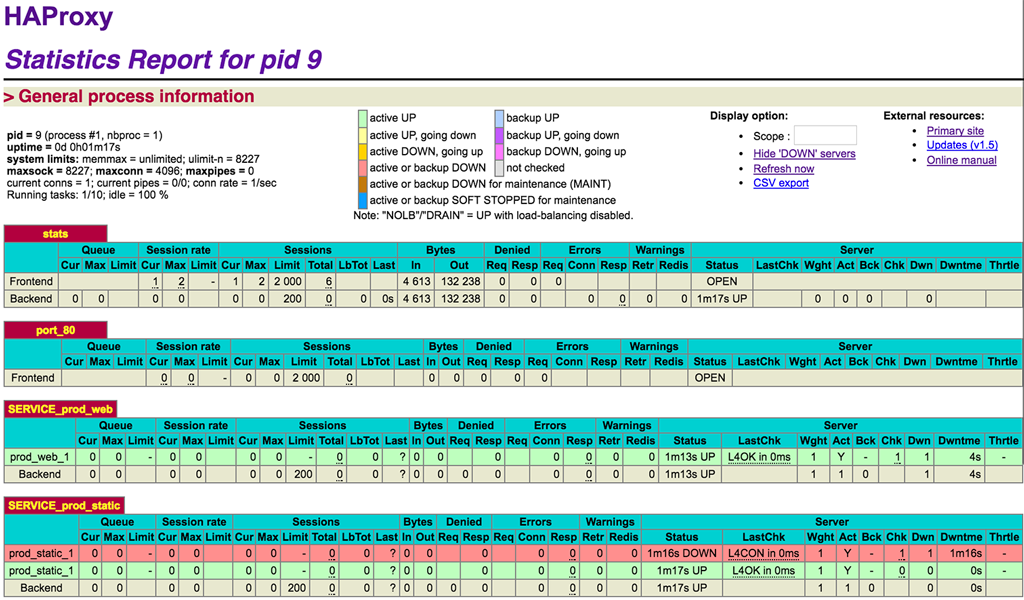Click the port_80 Frontend row label
The image size is (1024, 600).
[x=33, y=378]
